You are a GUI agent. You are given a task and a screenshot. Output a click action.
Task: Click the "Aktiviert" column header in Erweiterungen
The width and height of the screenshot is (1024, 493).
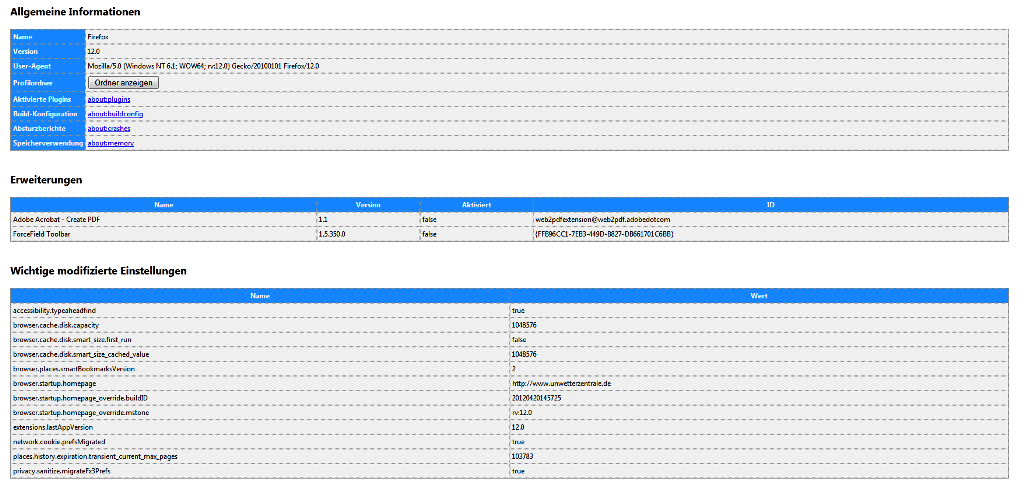[477, 205]
